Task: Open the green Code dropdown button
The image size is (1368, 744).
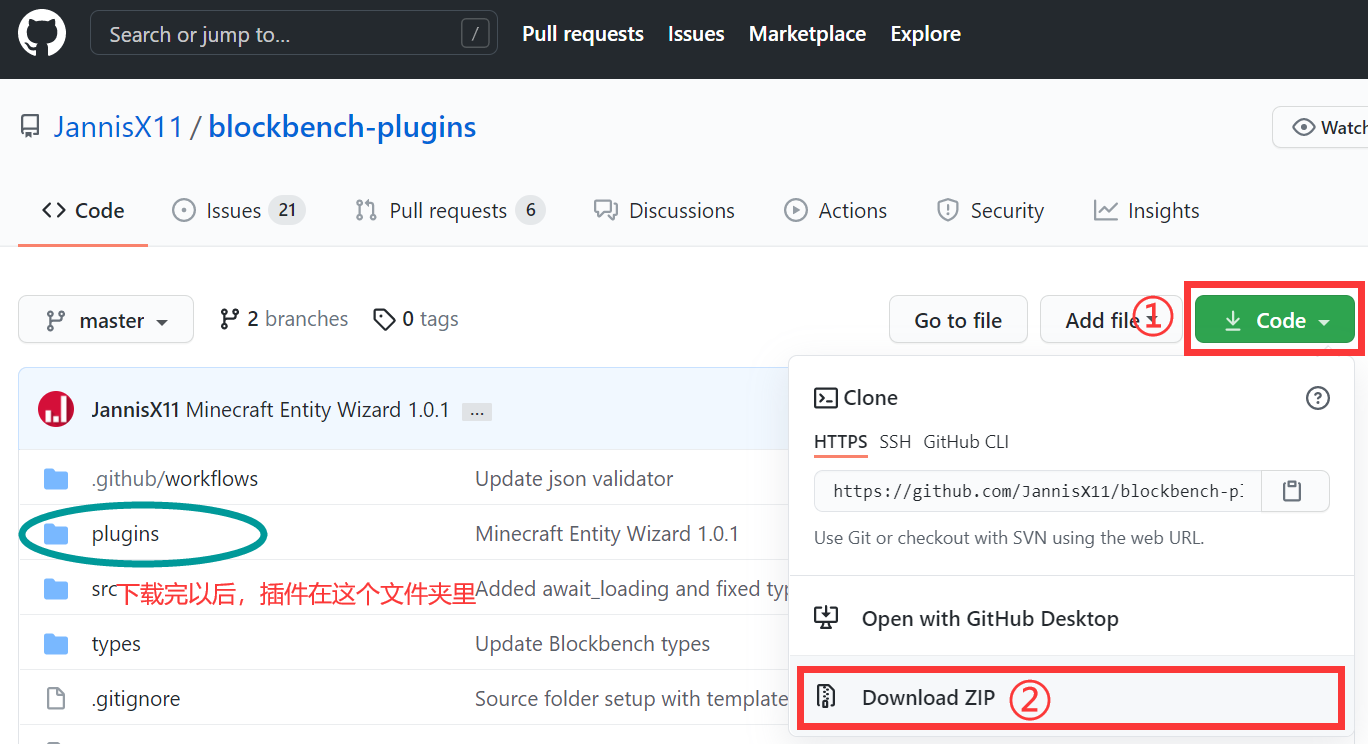Action: pos(1275,320)
